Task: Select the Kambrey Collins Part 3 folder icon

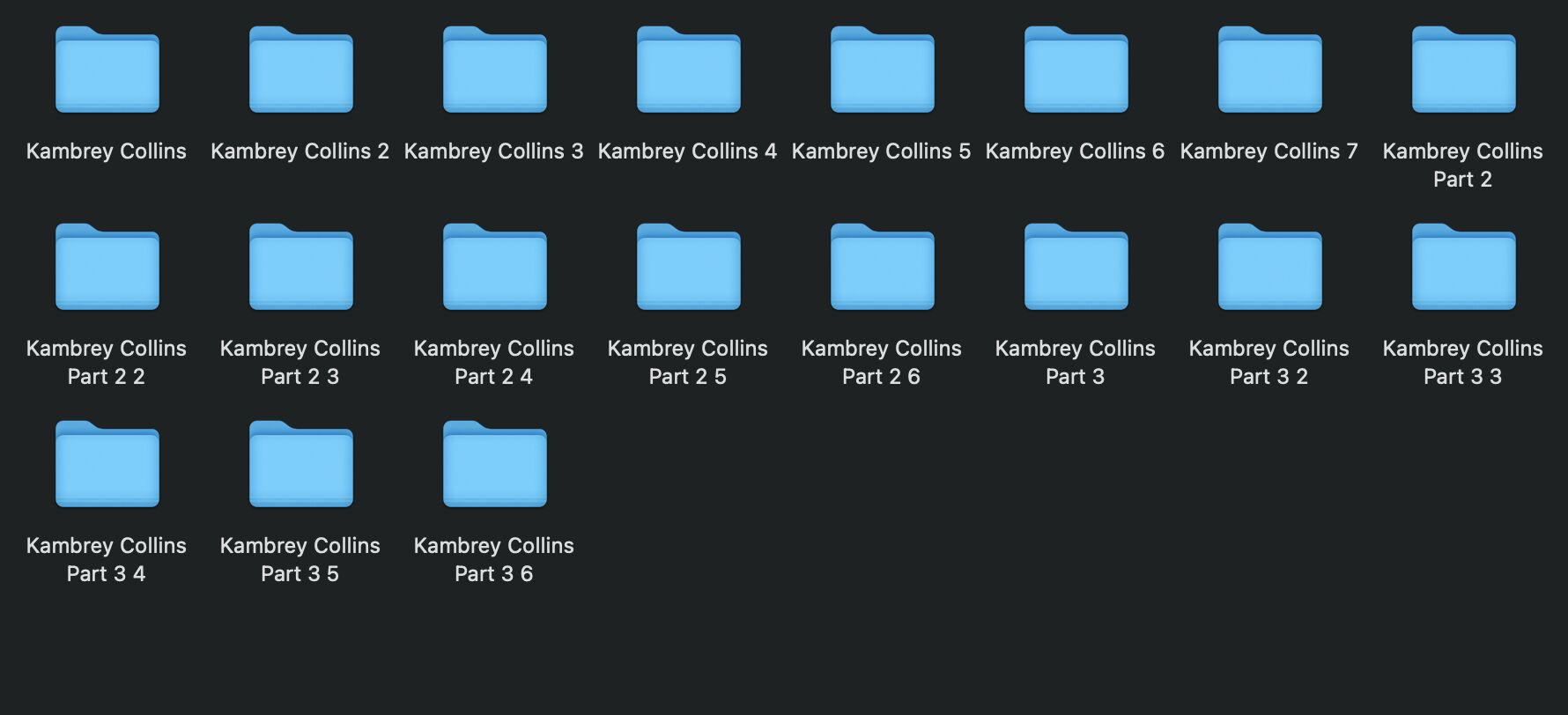Action: 1076,267
